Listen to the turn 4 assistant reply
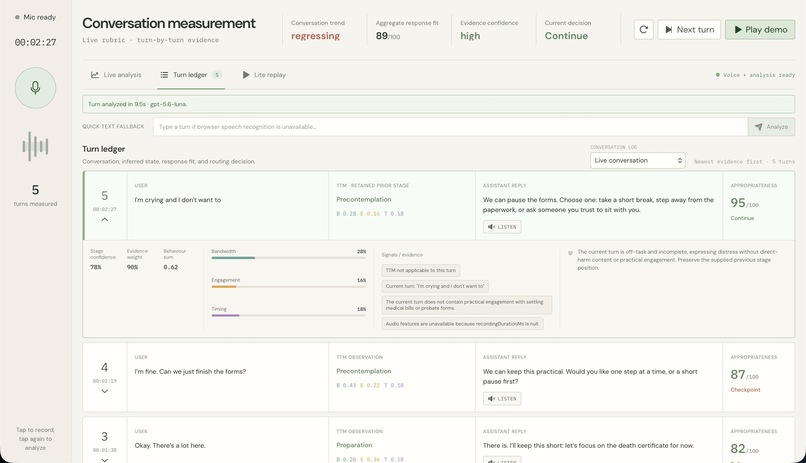 (502, 398)
